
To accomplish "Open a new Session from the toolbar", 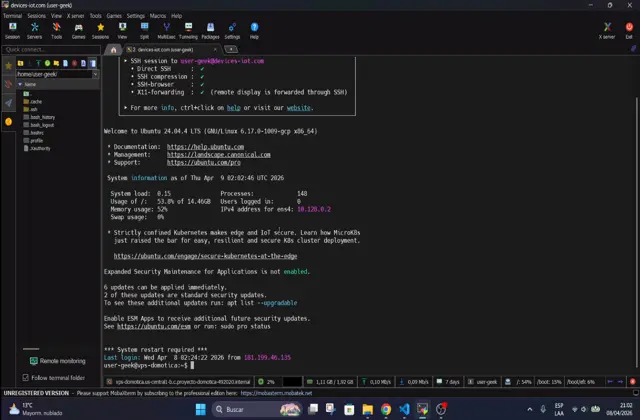I will (x=12, y=29).
